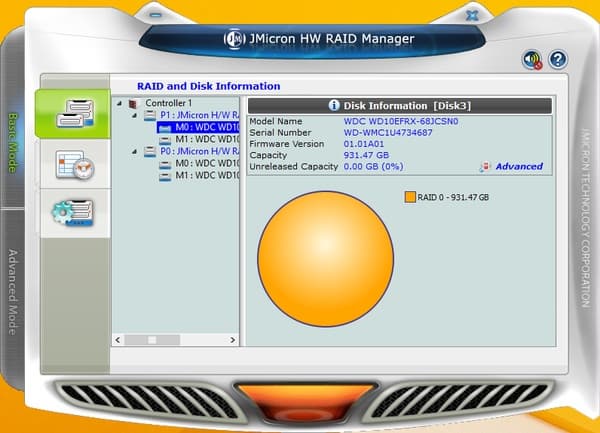Minimize the RAID Manager window
Viewport: 600px width, 433px height.
(x=155, y=15)
